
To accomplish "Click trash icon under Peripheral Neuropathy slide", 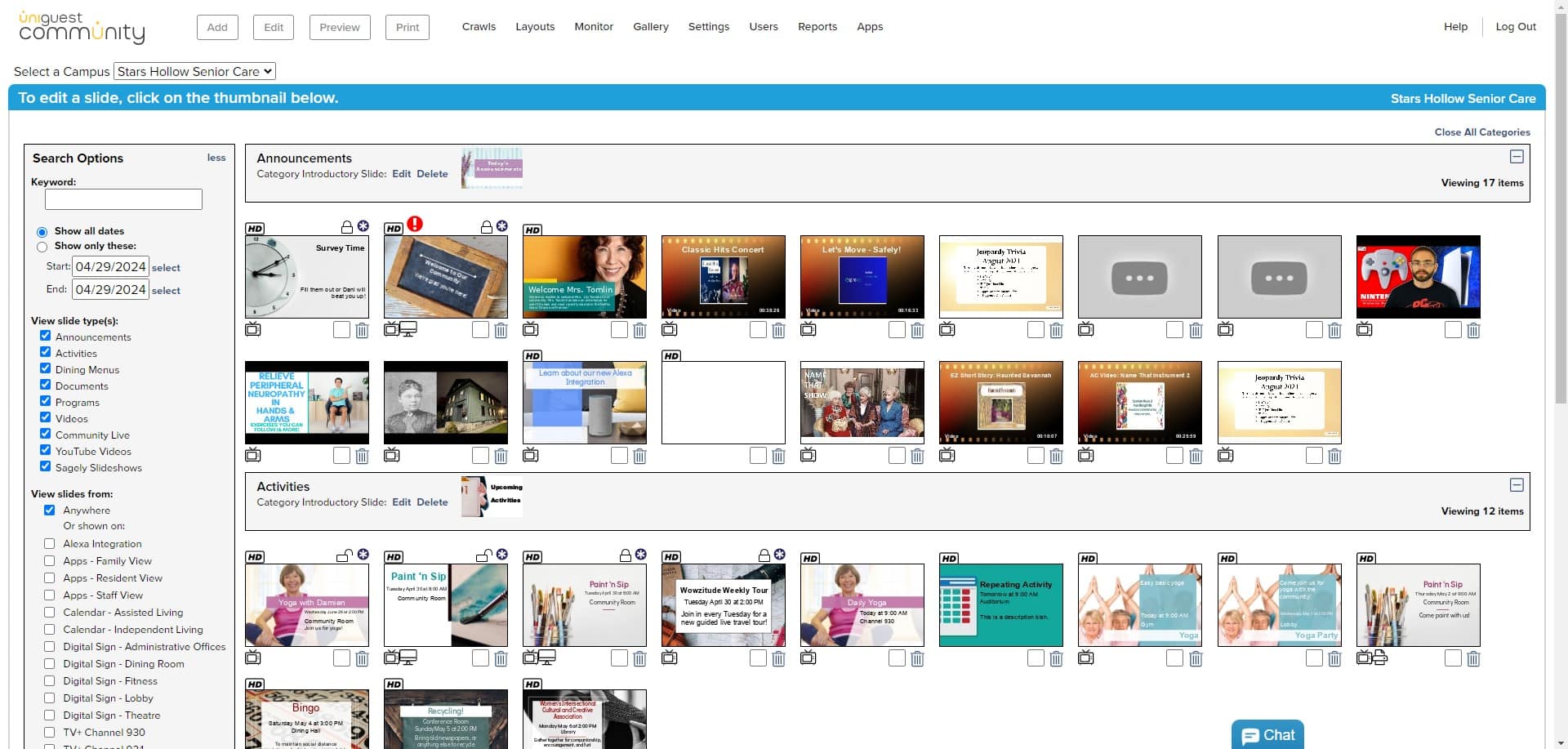I will click(362, 456).
